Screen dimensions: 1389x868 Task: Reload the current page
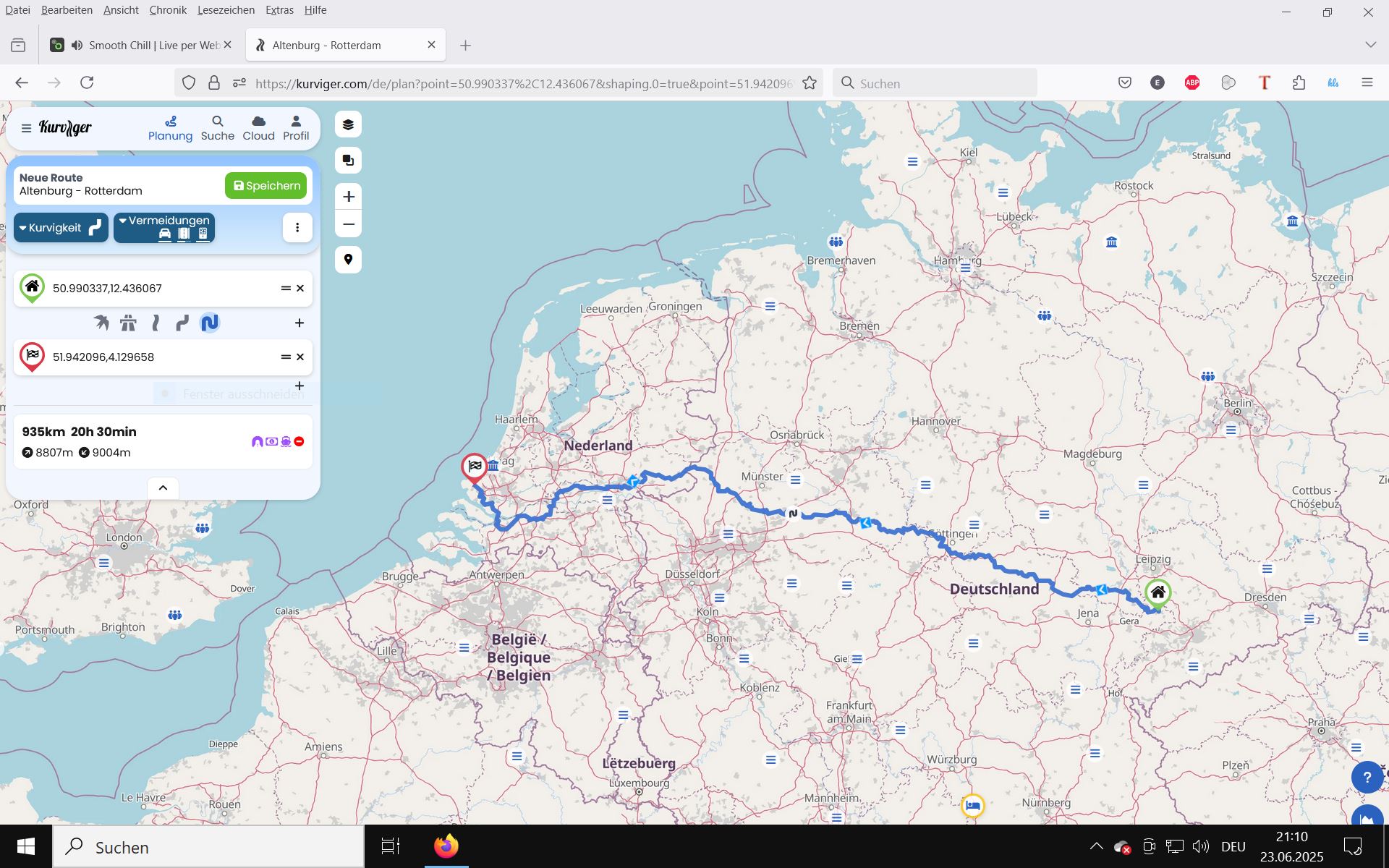point(87,82)
